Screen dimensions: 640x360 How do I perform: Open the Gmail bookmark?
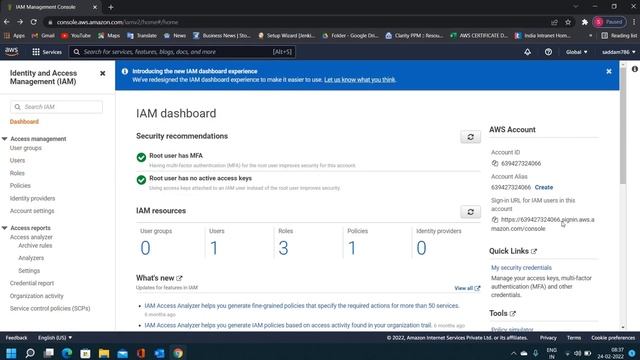pyautogui.click(x=43, y=36)
